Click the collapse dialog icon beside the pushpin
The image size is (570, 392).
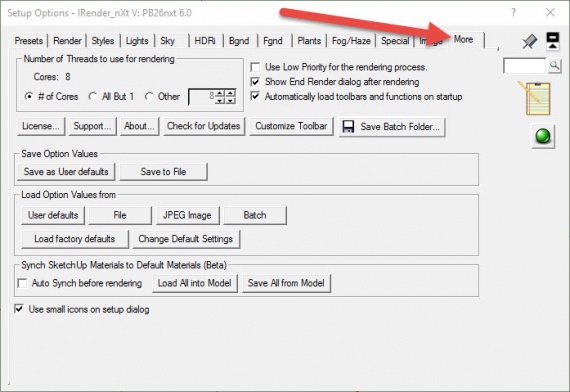[x=553, y=41]
